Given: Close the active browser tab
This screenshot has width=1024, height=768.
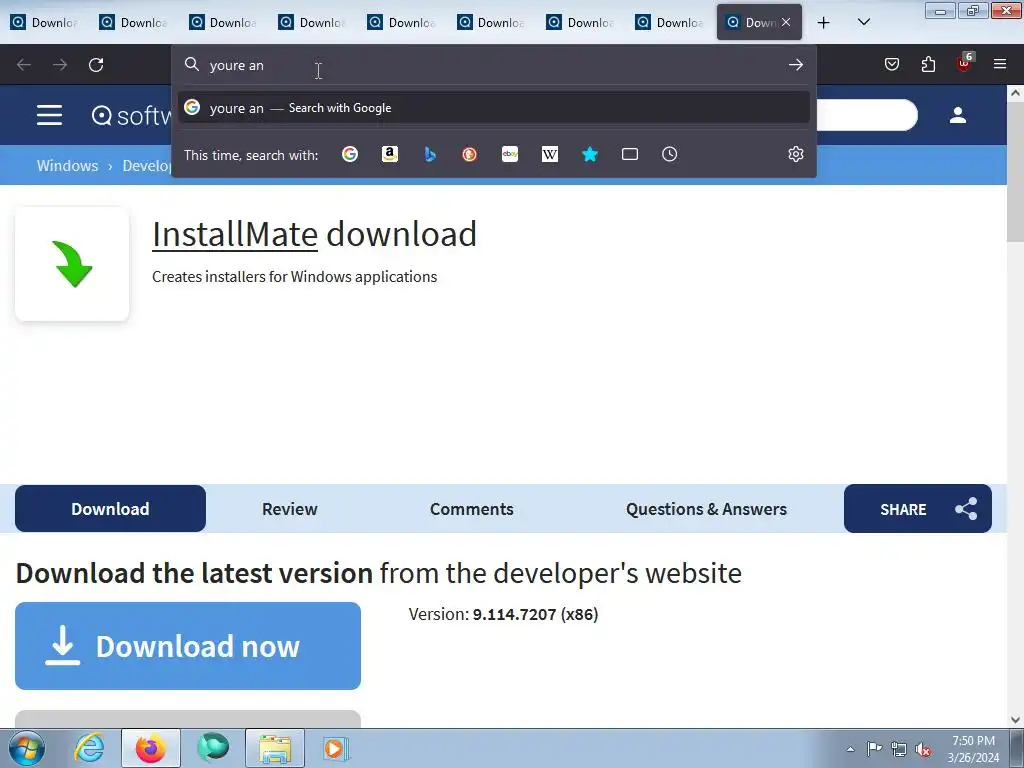Looking at the screenshot, I should pyautogui.click(x=786, y=22).
